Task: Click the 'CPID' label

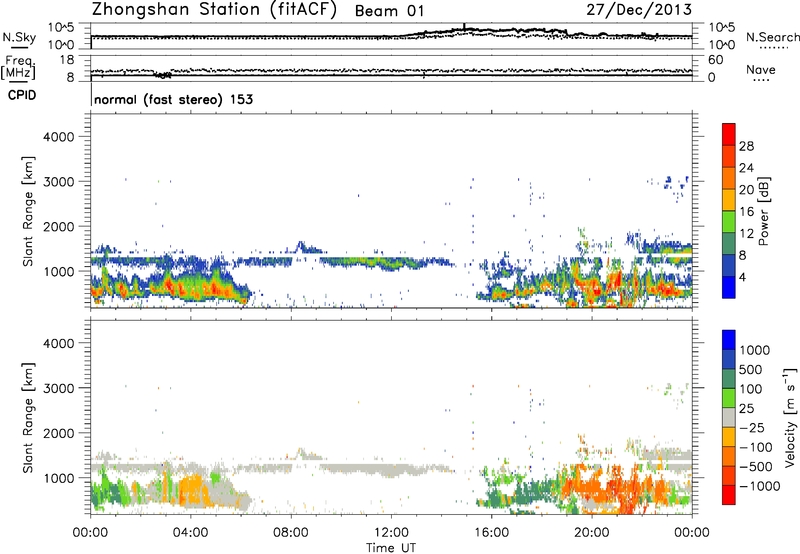Action: 22,95
